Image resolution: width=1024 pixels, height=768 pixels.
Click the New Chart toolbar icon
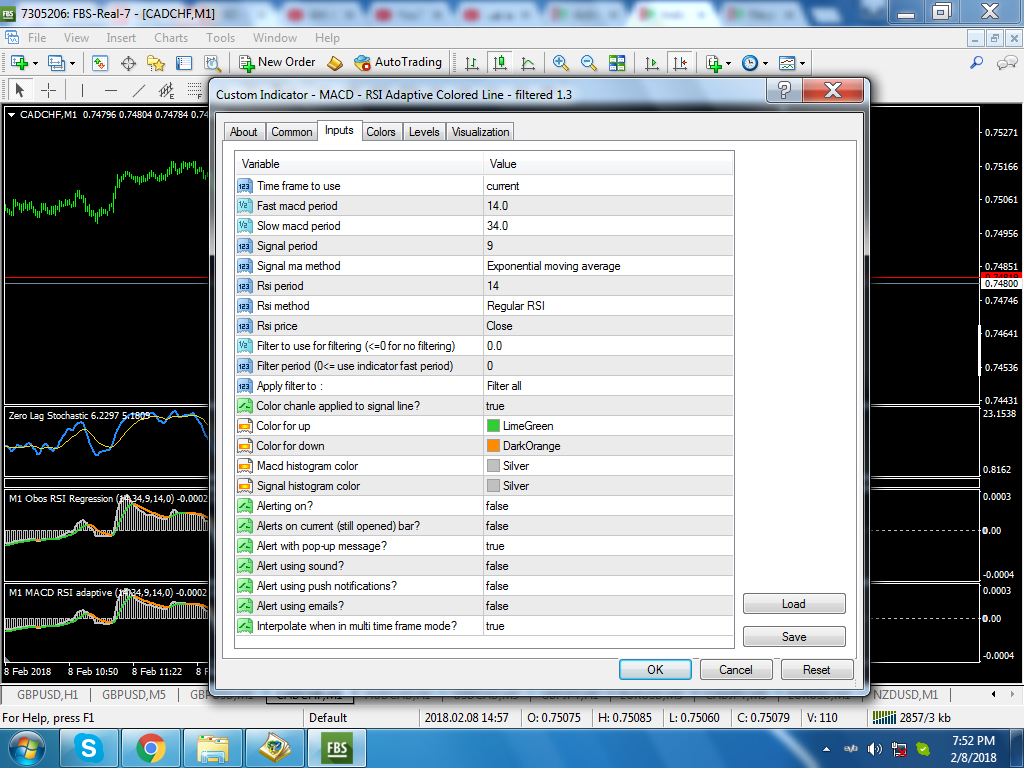(x=19, y=63)
